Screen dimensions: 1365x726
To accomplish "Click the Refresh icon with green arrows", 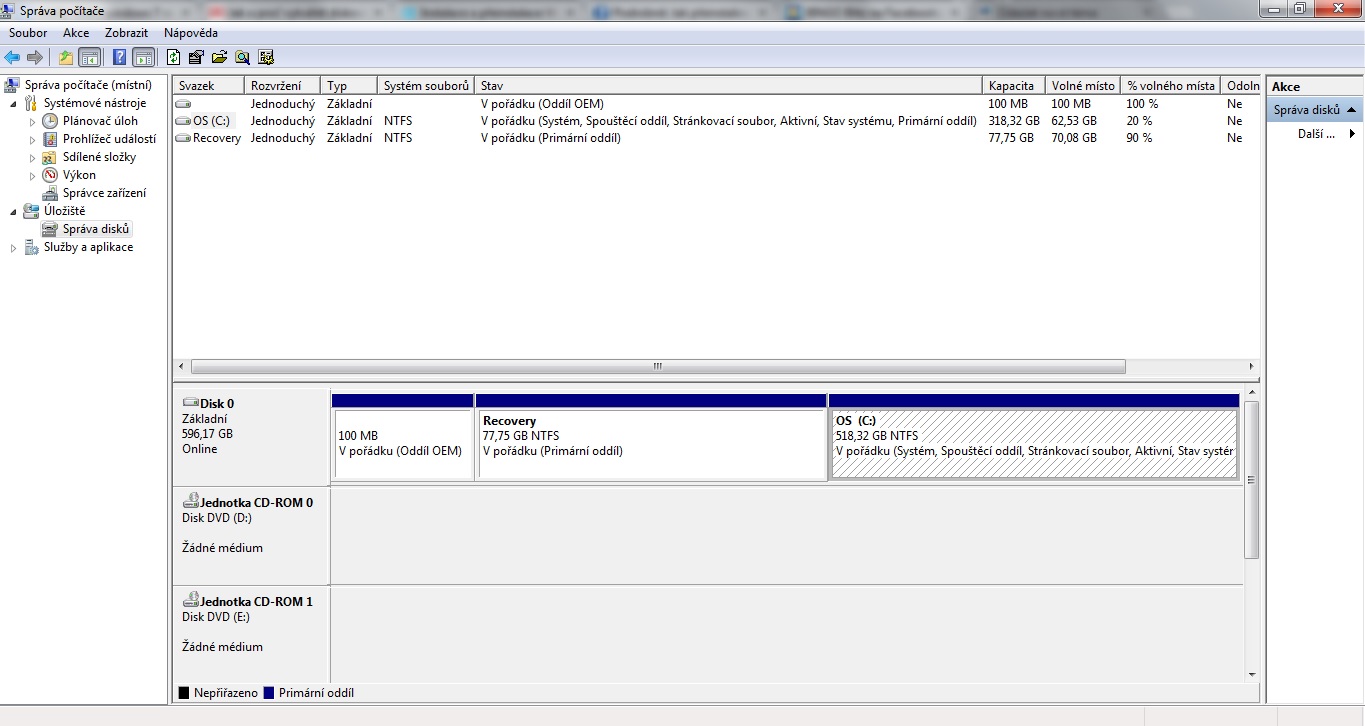I will [x=174, y=57].
